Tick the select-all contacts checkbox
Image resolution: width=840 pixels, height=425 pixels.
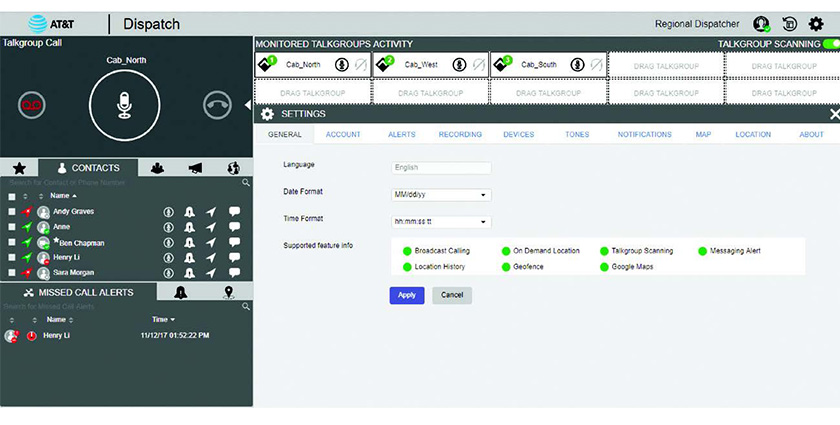12,197
